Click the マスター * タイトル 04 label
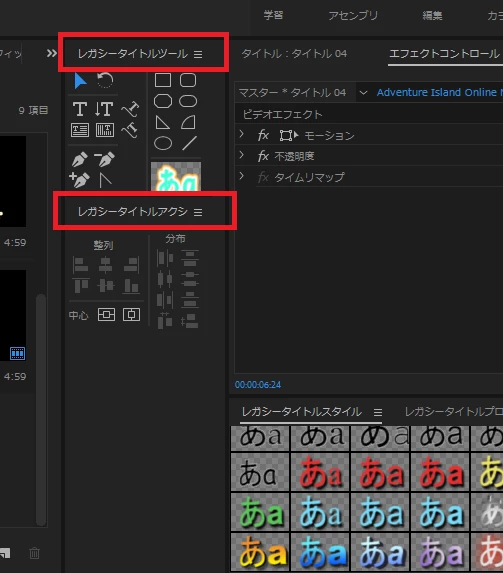This screenshot has width=503, height=573. click(292, 92)
